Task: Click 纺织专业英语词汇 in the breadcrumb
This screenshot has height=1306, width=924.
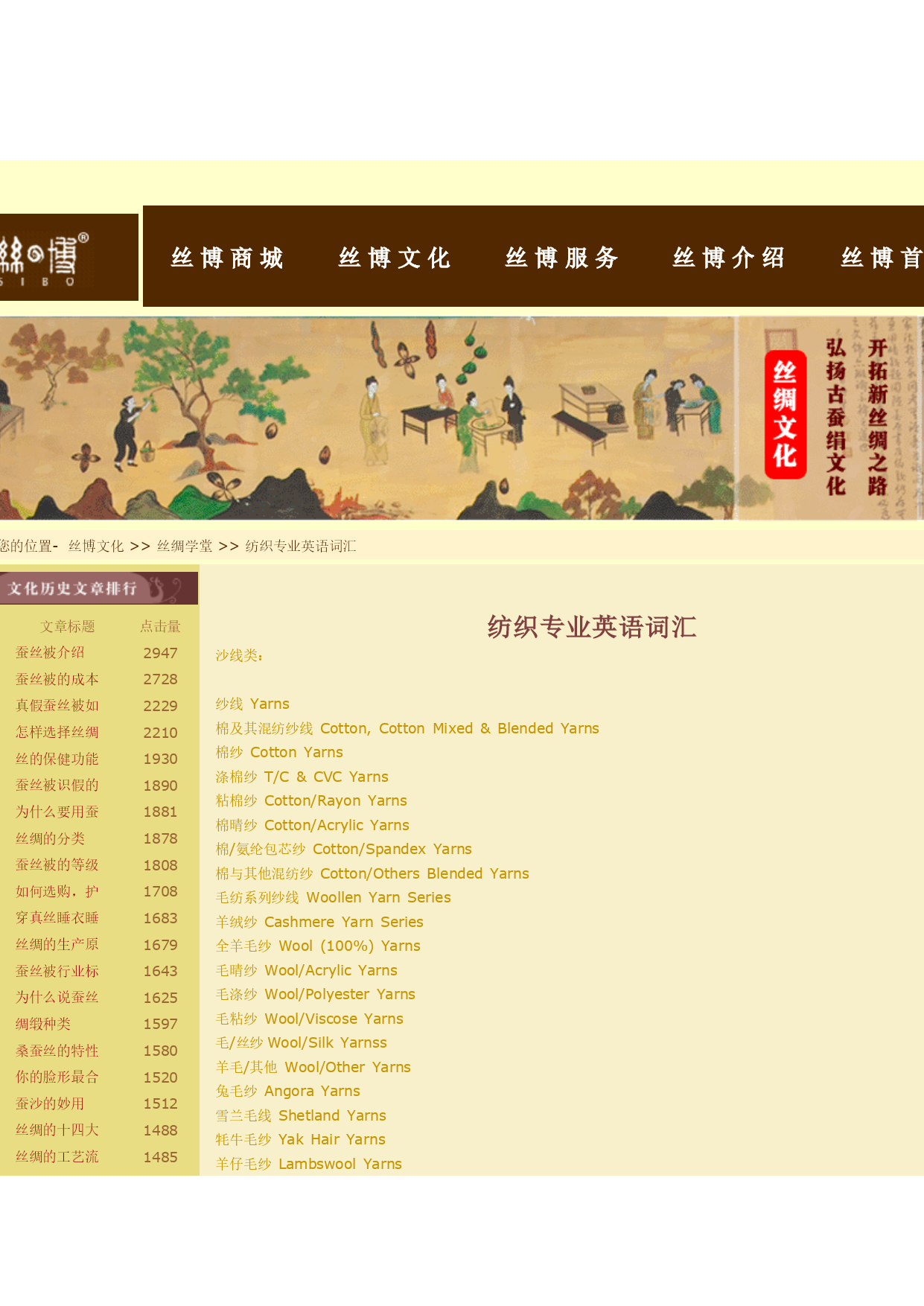Action: tap(301, 546)
